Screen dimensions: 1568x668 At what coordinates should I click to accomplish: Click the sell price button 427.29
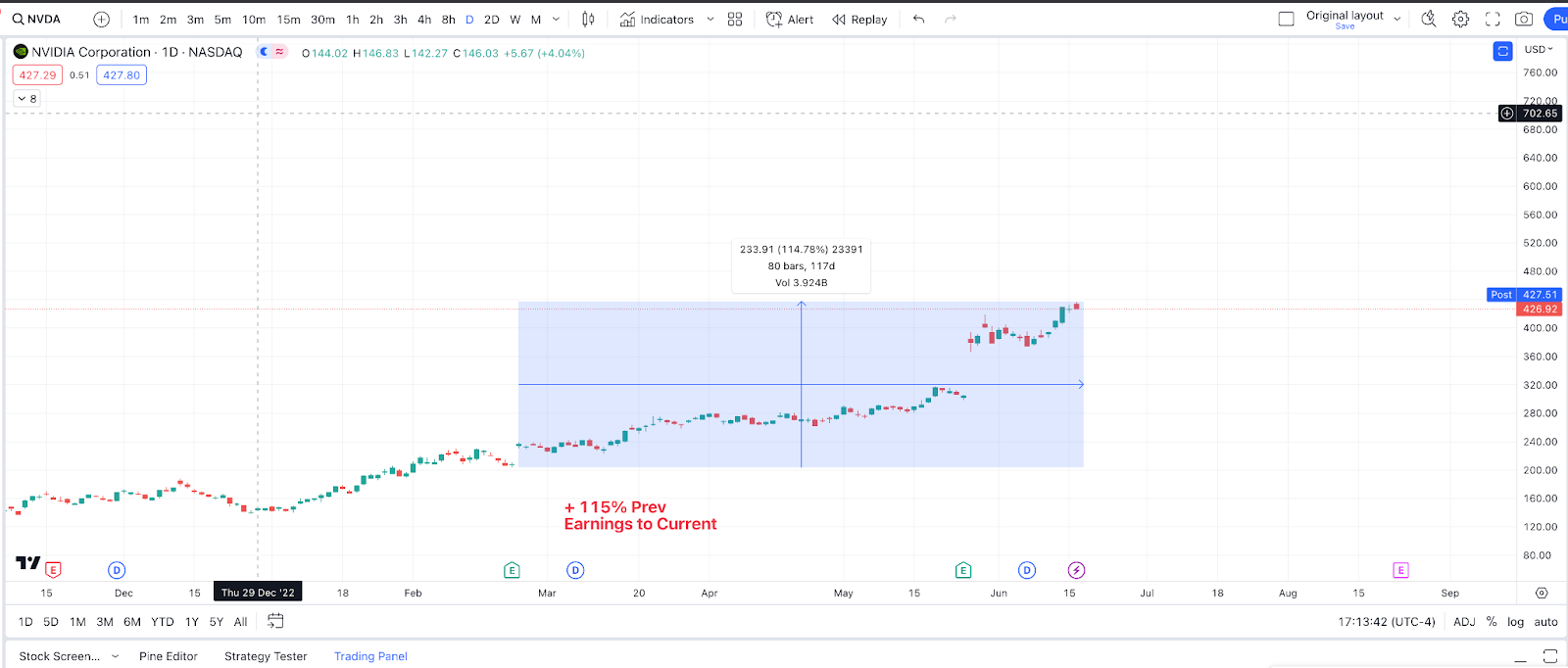pos(37,75)
